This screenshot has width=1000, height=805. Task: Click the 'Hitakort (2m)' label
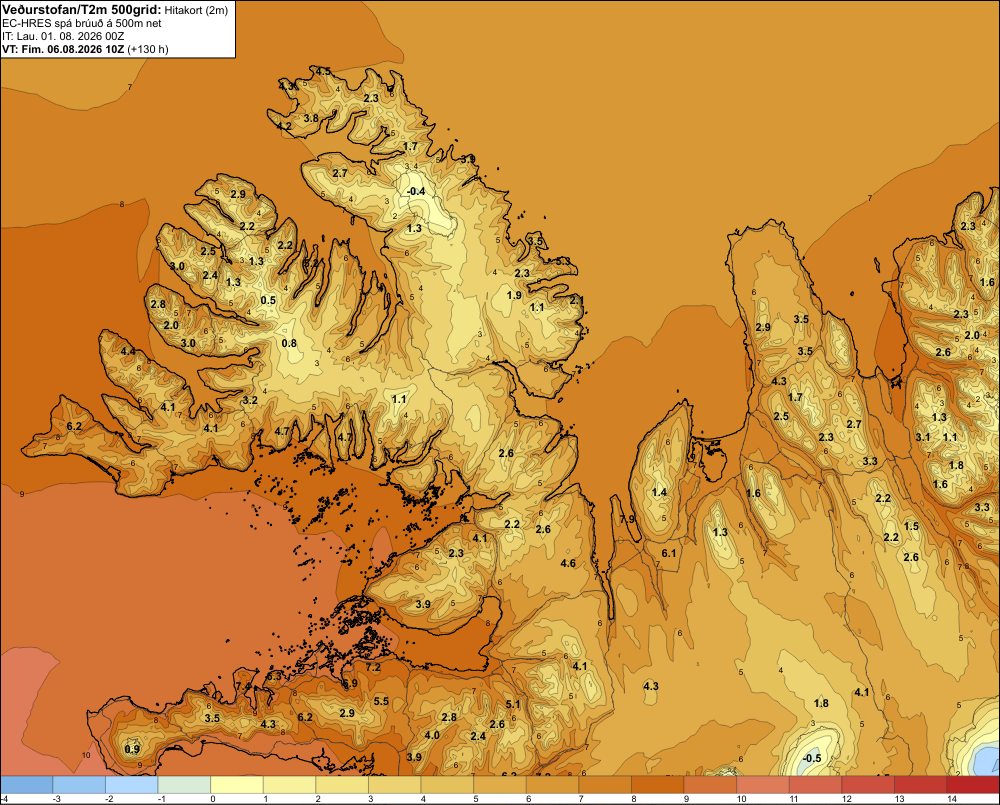point(196,10)
